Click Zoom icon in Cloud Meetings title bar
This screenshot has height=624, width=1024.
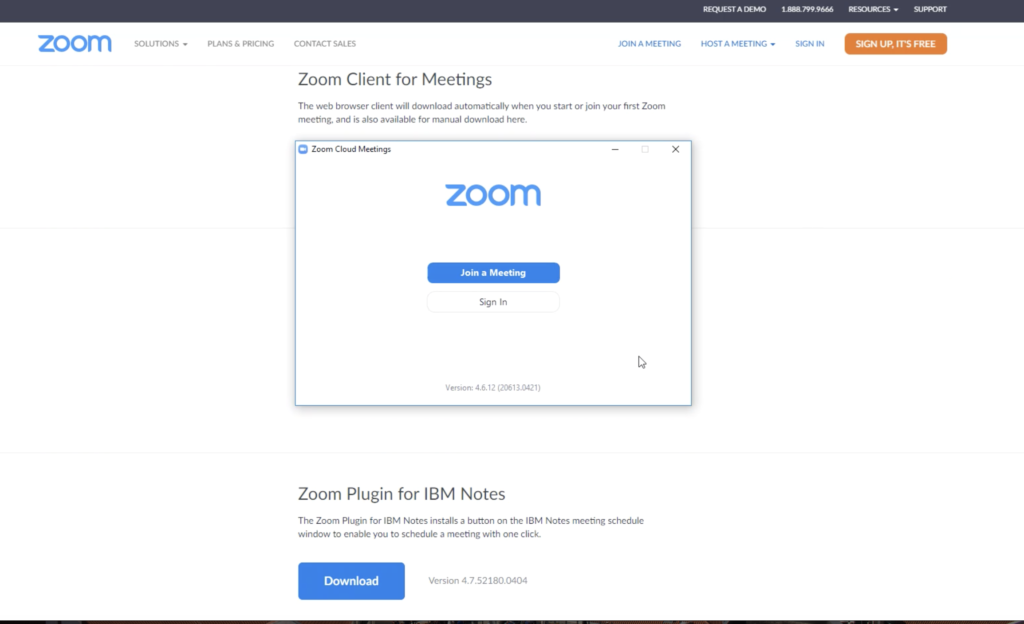coord(303,149)
